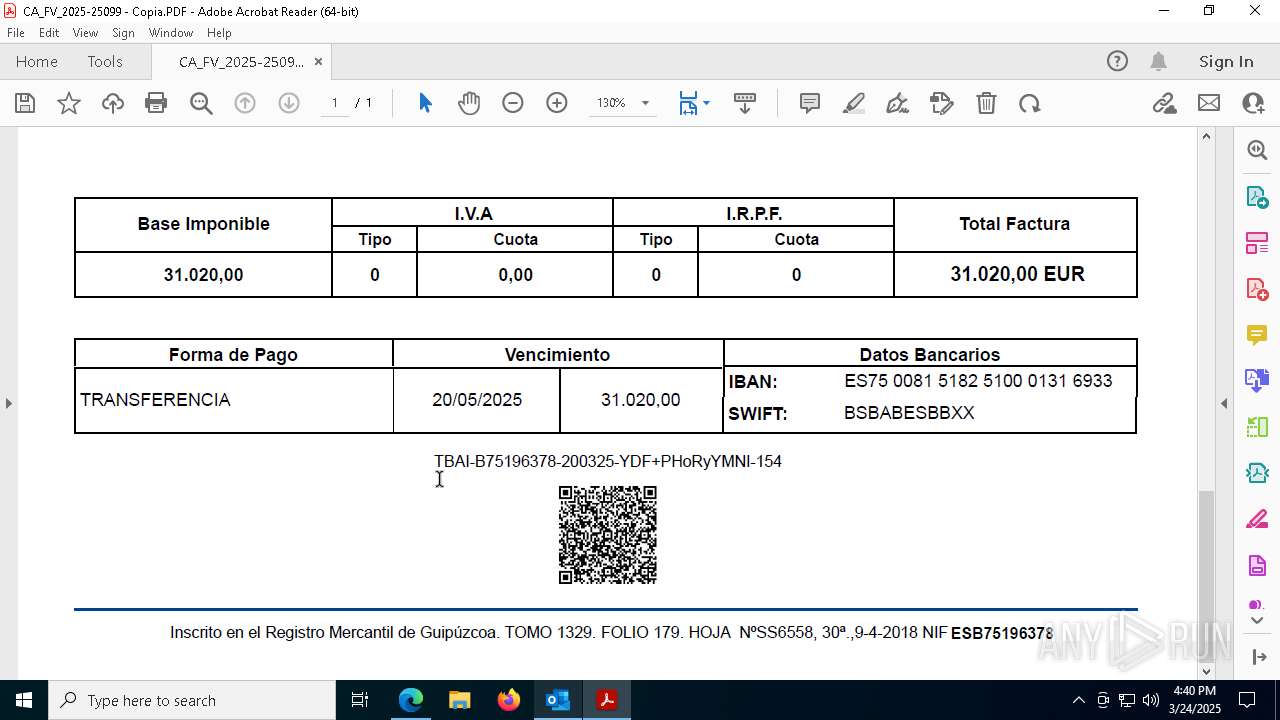Viewport: 1280px width, 720px height.
Task: Switch to the Tools tab
Action: click(x=105, y=61)
